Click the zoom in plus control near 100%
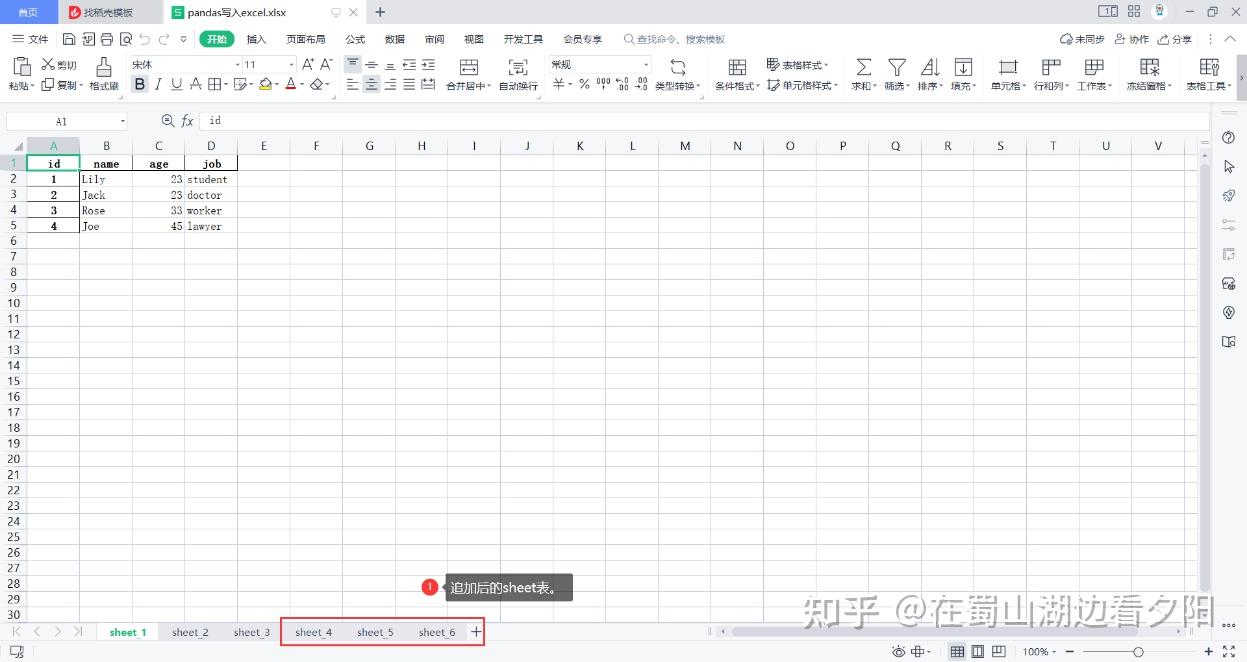This screenshot has height=662, width=1247. (1208, 651)
